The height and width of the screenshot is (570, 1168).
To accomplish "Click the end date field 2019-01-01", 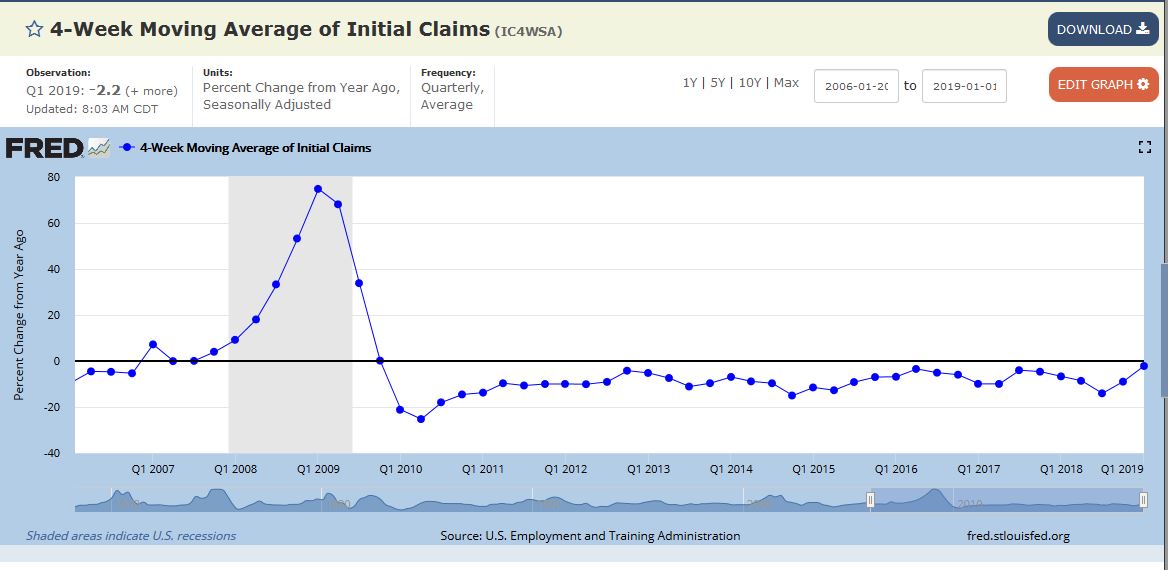I will [x=964, y=86].
